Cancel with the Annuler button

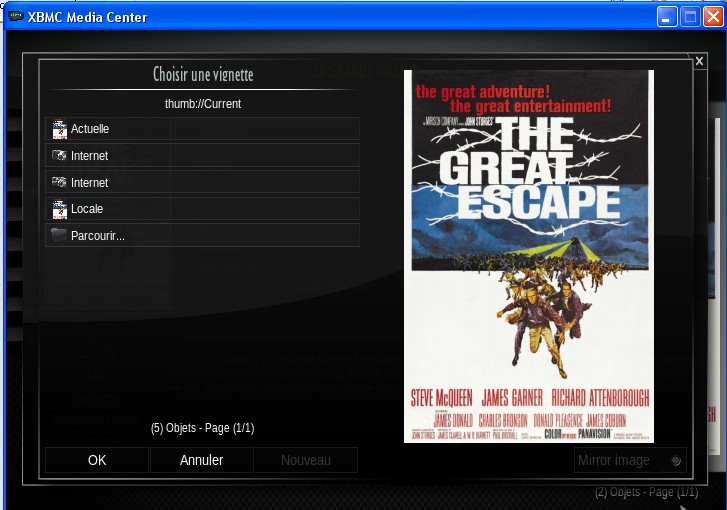(201, 460)
